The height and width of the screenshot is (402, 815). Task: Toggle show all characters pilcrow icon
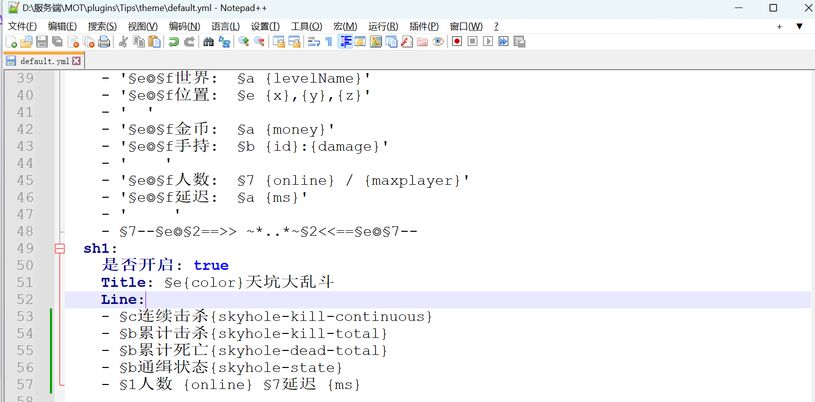coord(329,42)
